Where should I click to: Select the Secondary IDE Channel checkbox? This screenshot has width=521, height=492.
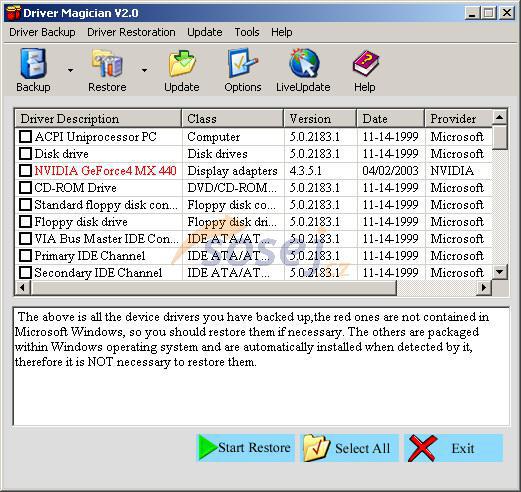[25, 273]
